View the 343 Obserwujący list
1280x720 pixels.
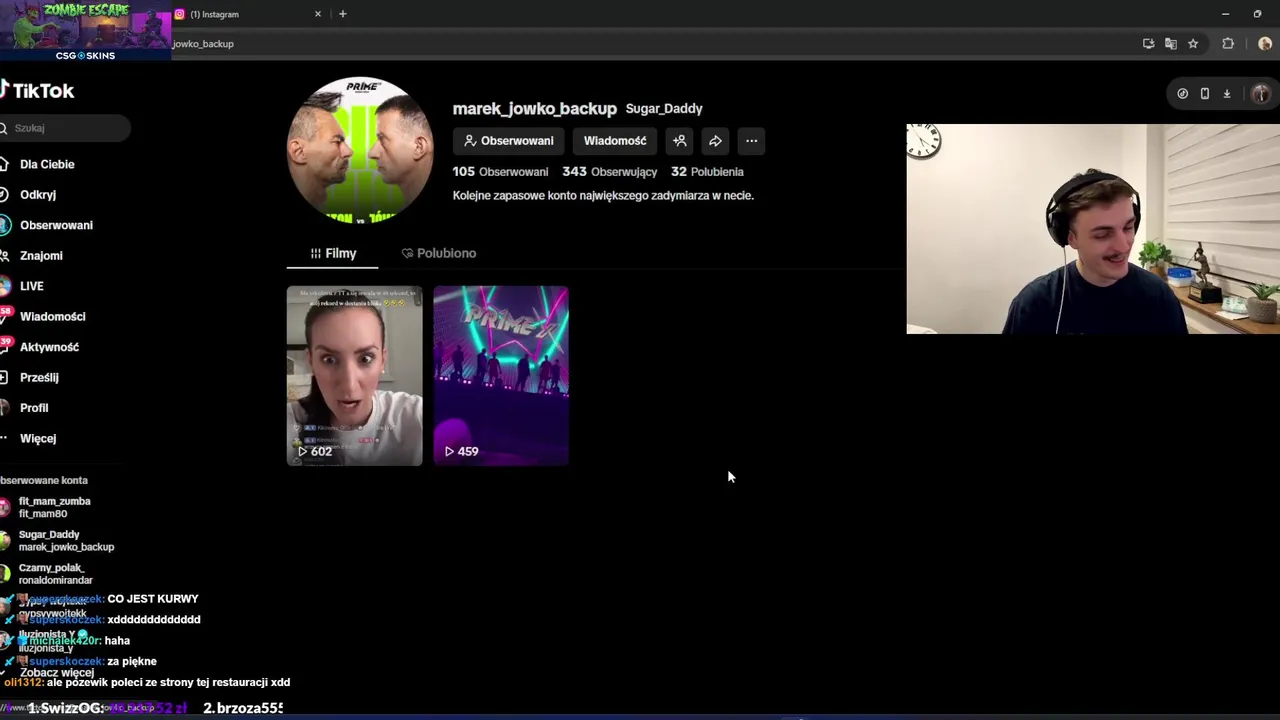click(609, 172)
